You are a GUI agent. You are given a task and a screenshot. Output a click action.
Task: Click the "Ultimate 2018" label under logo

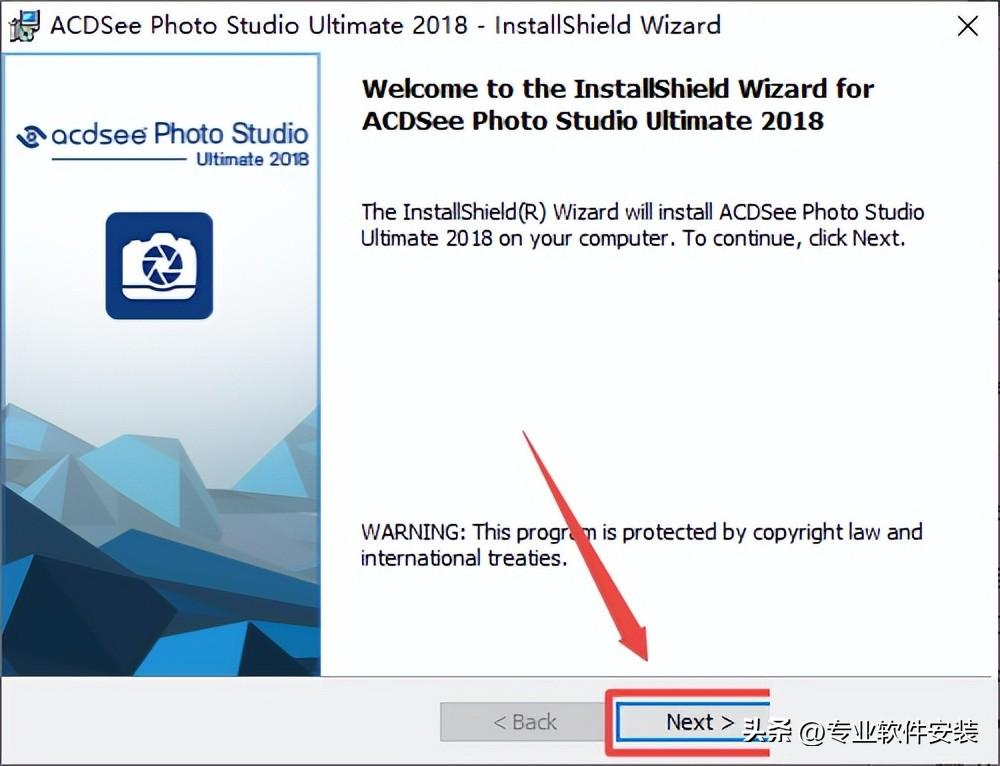tap(253, 159)
